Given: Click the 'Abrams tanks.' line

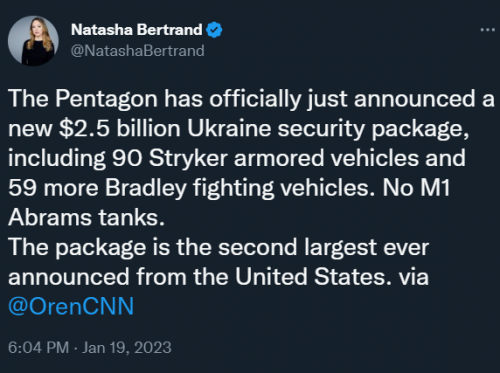Looking at the screenshot, I should coord(86,218).
